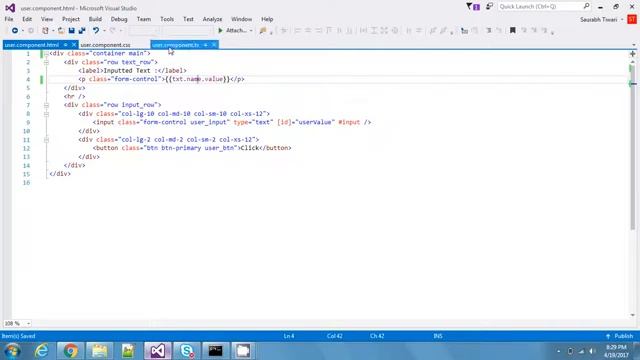The height and width of the screenshot is (360, 640).
Task: Open the Undo history dropdown arrow
Action: 104,31
